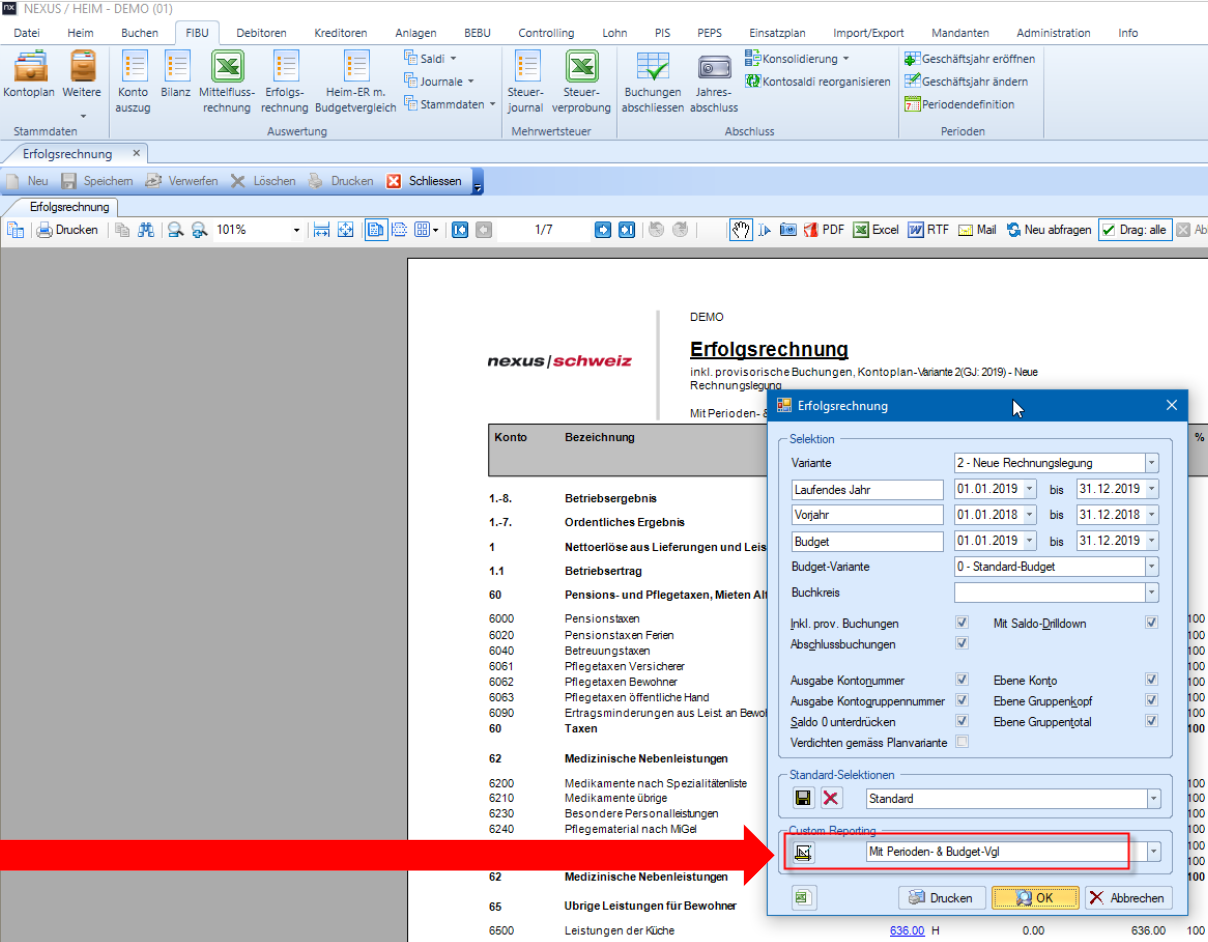Image resolution: width=1208 pixels, height=942 pixels.
Task: Open the Kontoplan icon in ribbon
Action: [x=29, y=70]
